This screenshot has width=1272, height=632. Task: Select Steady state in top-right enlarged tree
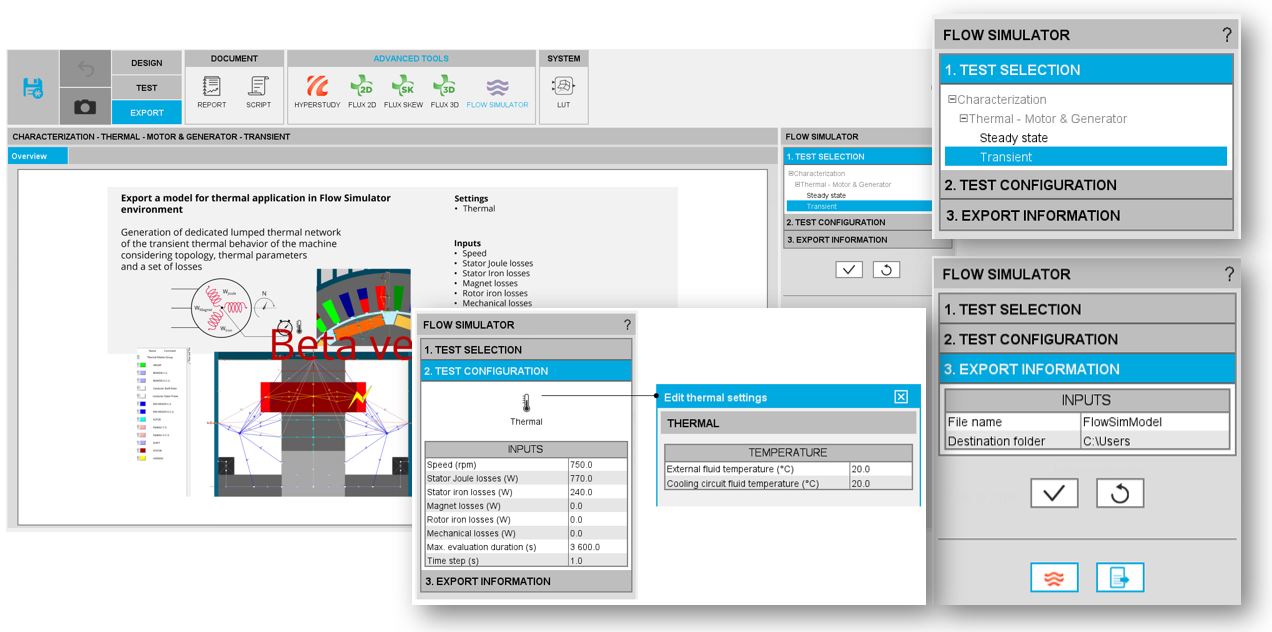coord(1014,138)
